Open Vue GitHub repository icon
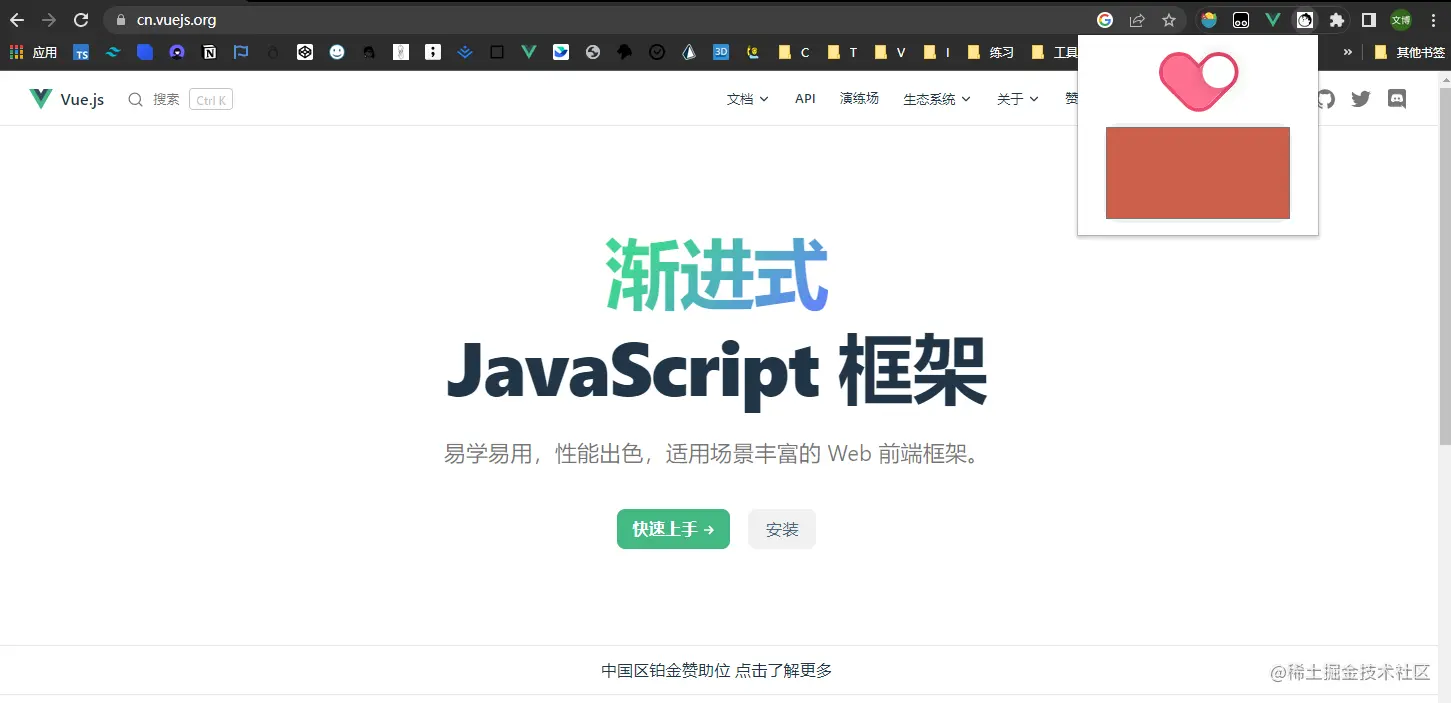Screen dimensions: 1451x703 point(1325,99)
